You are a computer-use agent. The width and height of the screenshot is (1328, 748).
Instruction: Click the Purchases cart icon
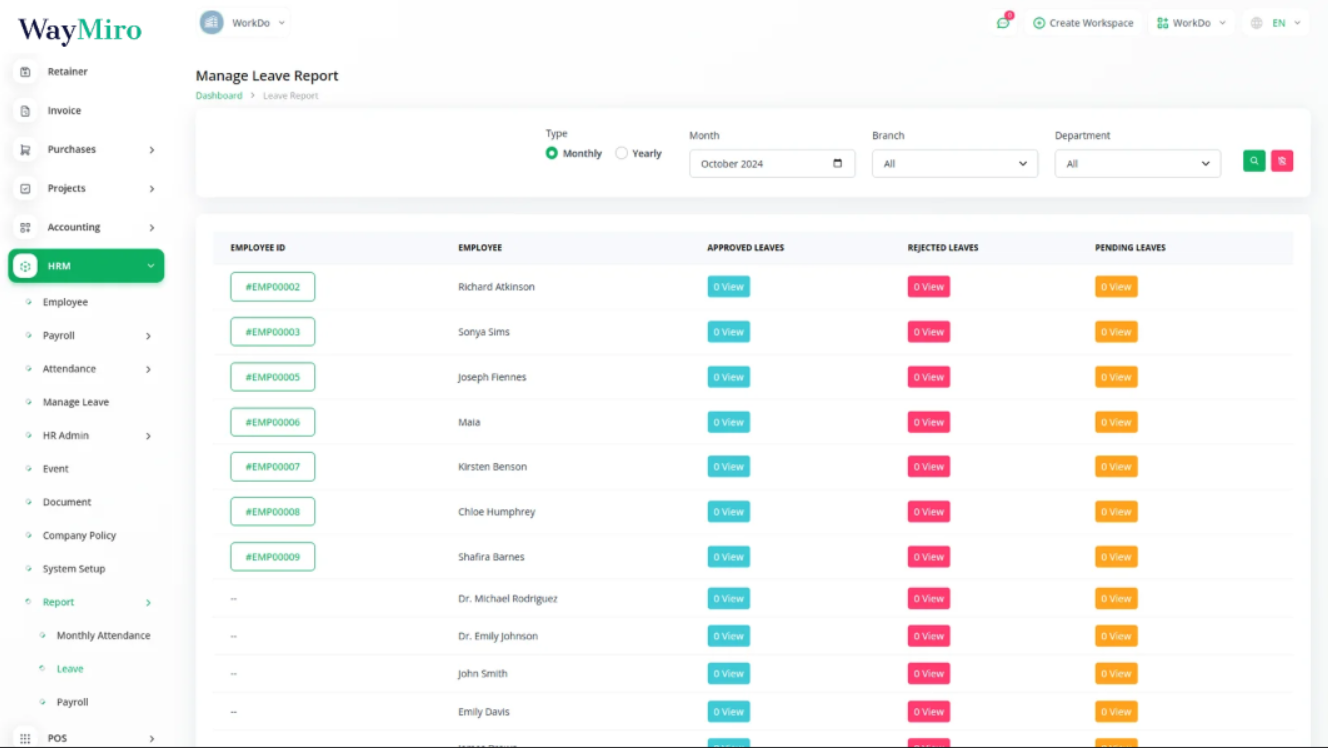click(x=26, y=150)
